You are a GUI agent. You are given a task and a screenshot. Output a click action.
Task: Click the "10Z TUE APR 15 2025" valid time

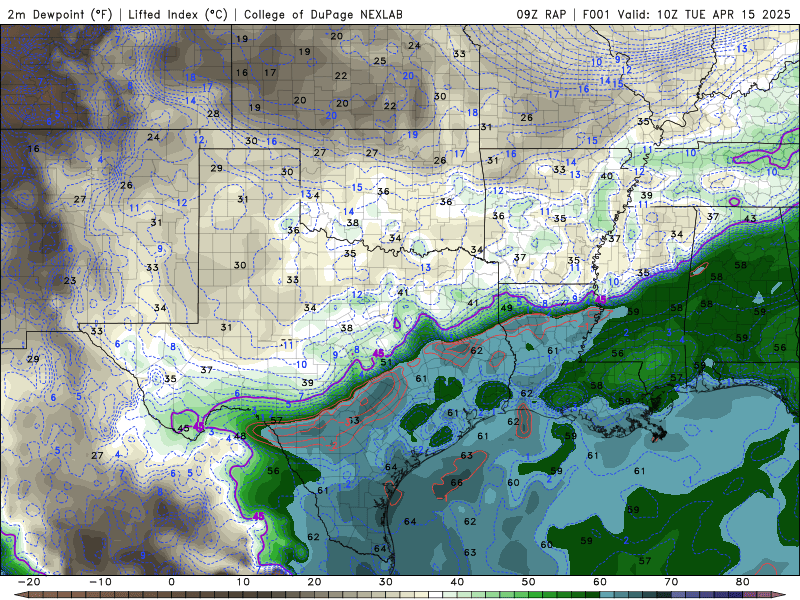[x=723, y=14]
